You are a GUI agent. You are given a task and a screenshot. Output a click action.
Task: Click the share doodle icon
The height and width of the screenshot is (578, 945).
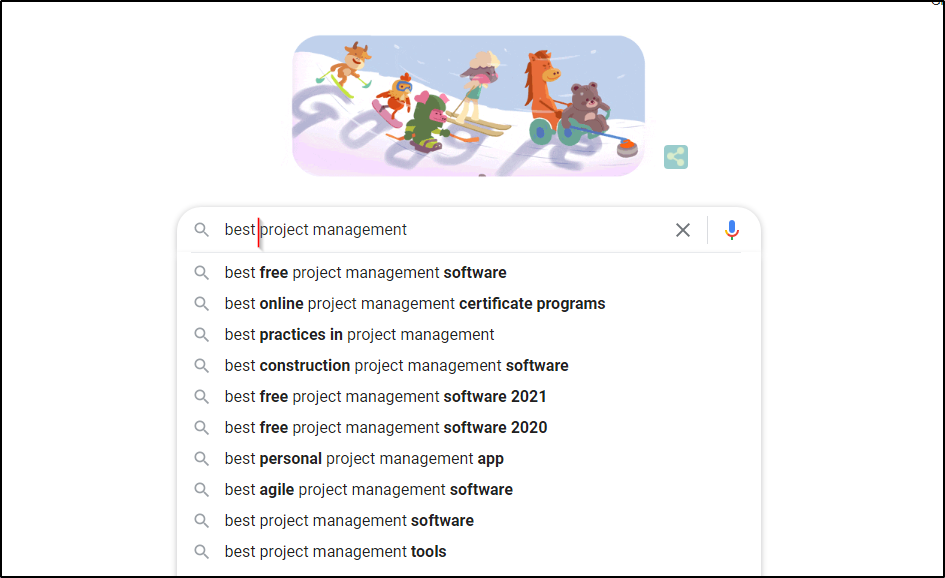point(676,157)
